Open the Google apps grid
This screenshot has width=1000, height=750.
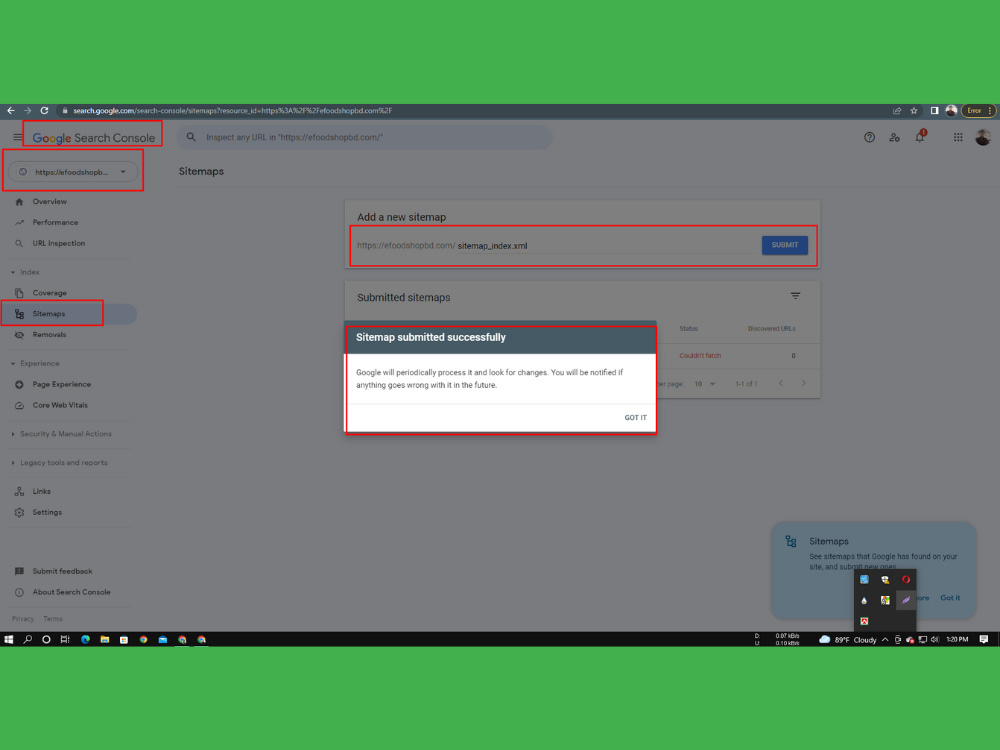point(958,137)
